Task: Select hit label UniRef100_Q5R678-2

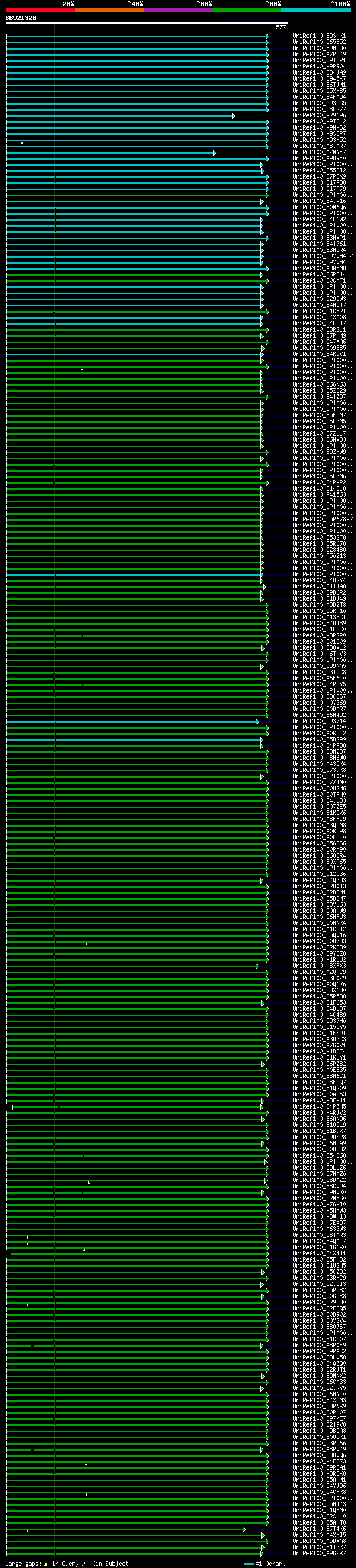Action: click(x=323, y=519)
